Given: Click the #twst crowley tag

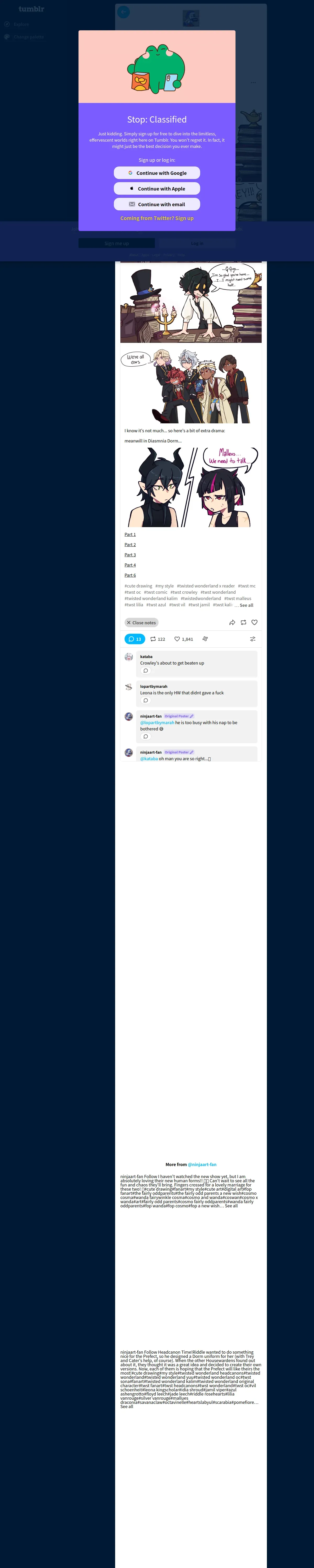Looking at the screenshot, I should point(184,592).
